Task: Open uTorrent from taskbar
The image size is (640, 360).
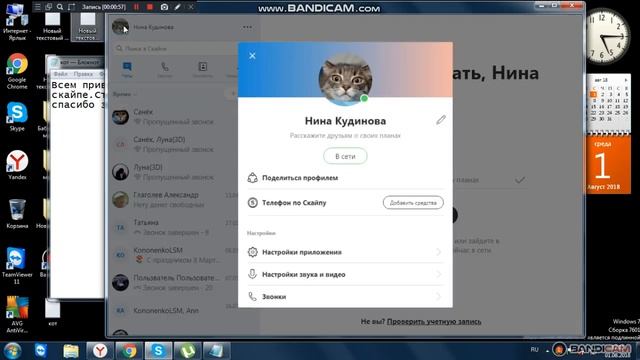Action: coord(187,351)
